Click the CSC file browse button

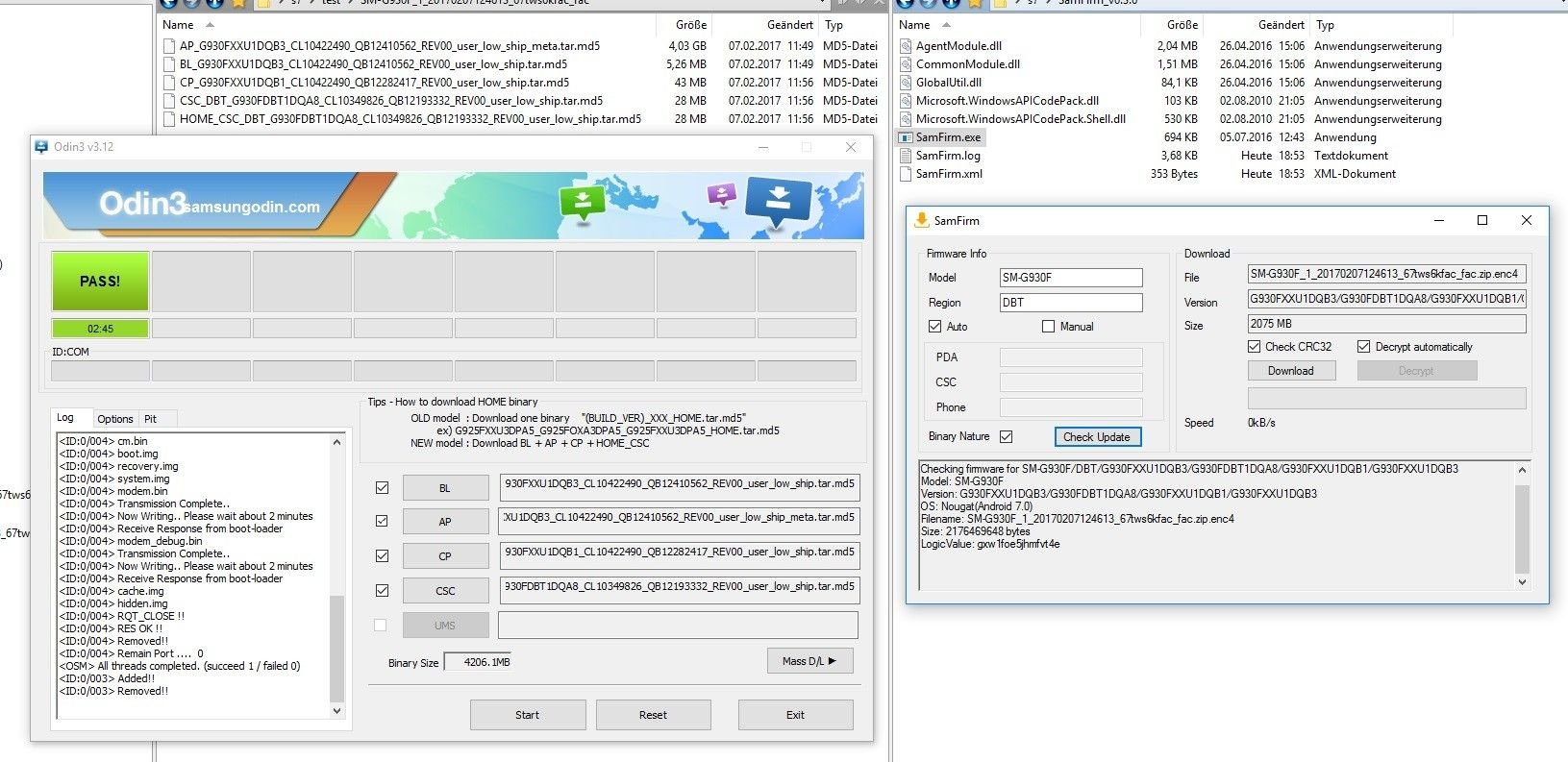click(445, 591)
